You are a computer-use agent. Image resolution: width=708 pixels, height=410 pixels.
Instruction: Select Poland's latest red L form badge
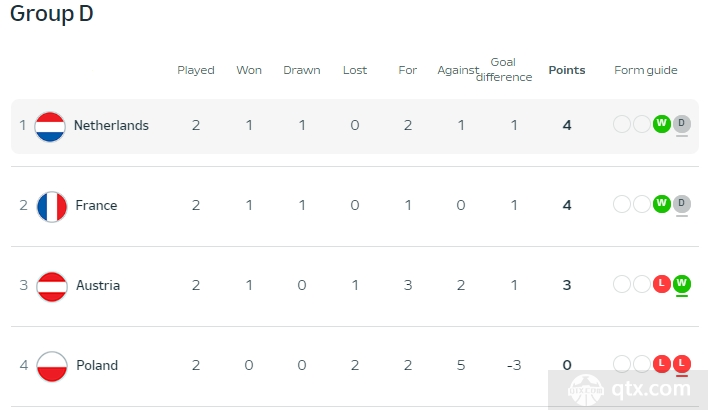[x=681, y=363]
